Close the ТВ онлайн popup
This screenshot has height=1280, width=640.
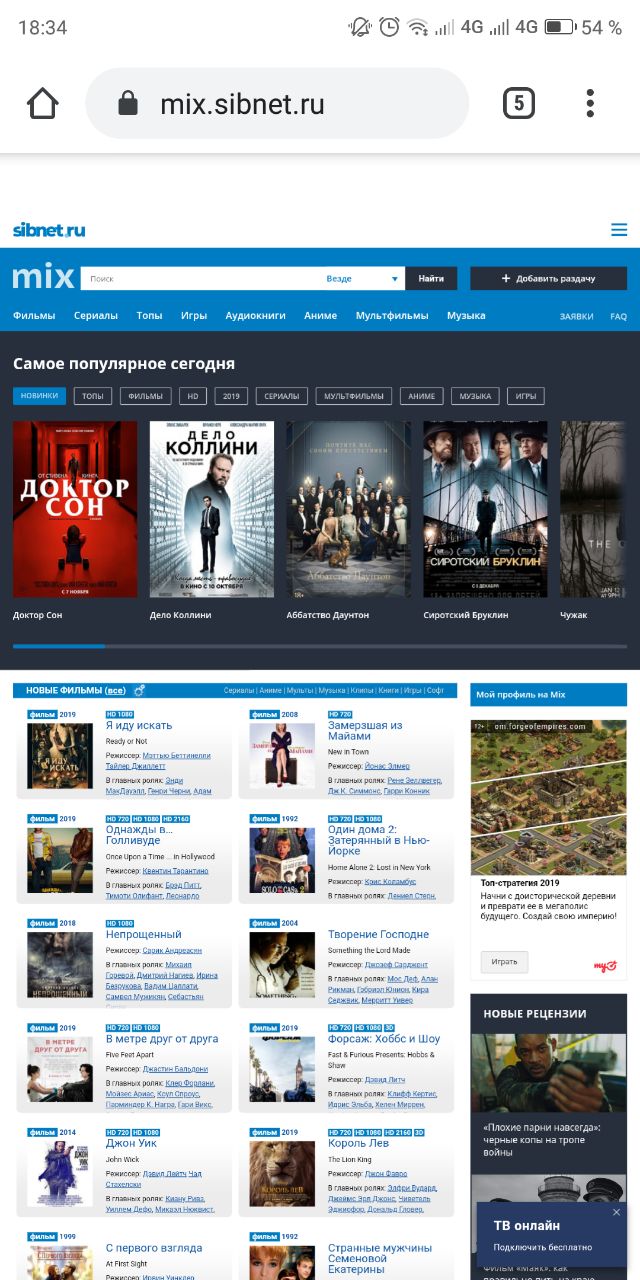[616, 1212]
